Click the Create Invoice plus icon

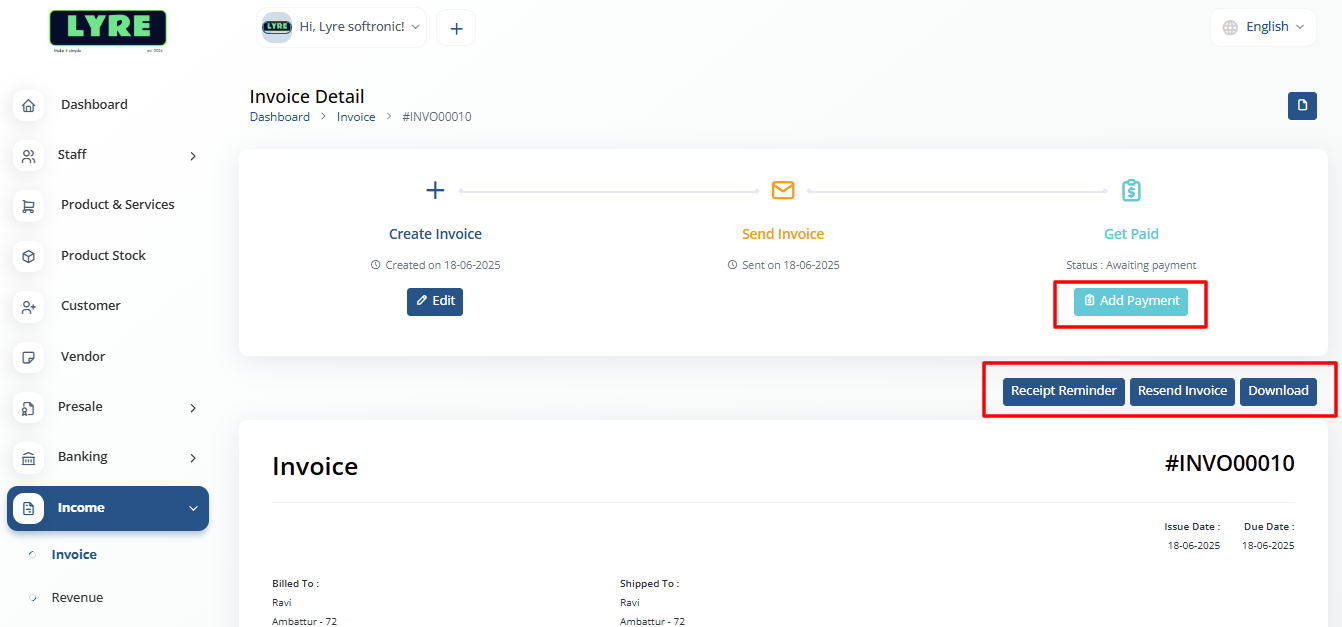[x=435, y=189]
